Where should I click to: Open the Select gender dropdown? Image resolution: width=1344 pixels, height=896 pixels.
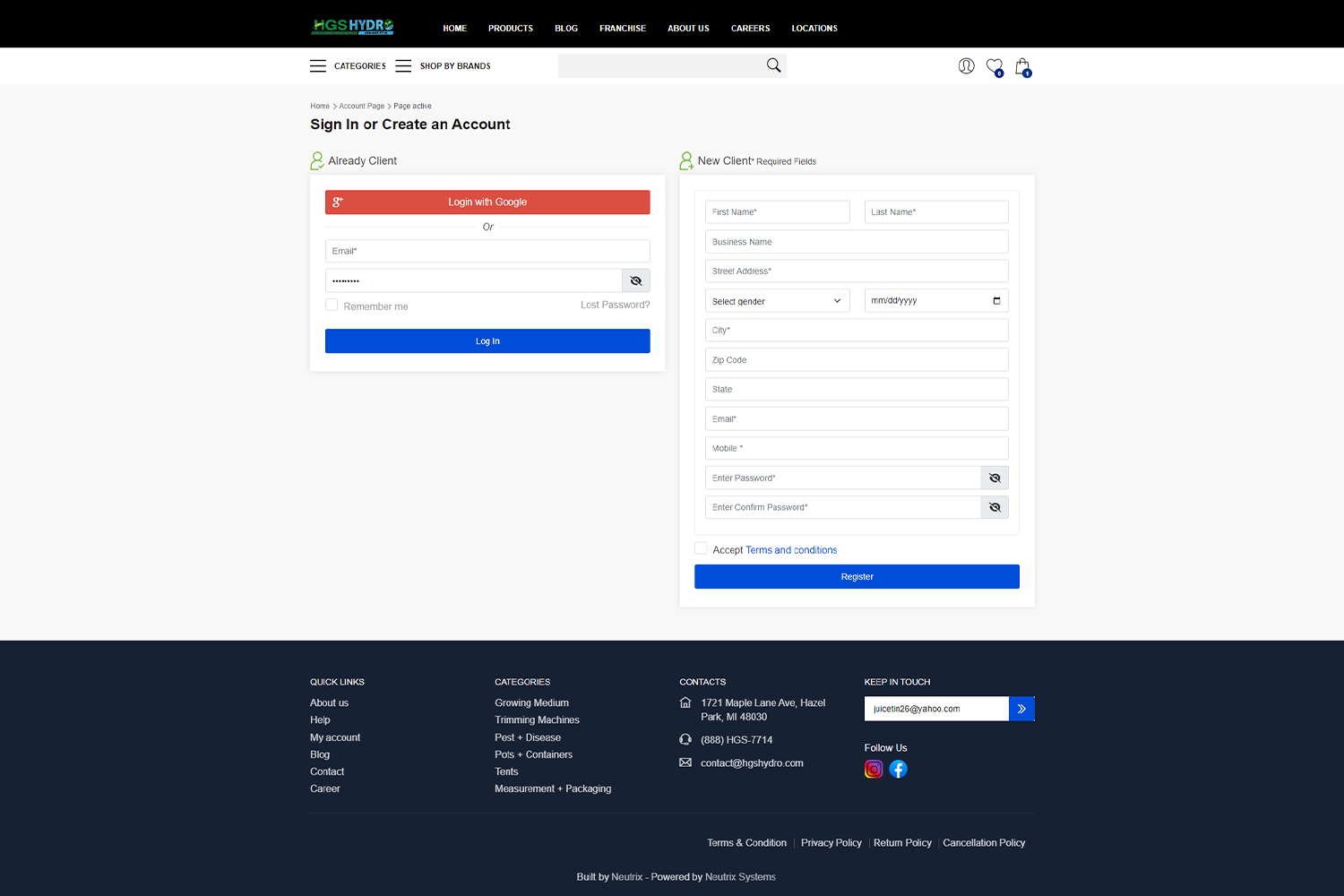[777, 301]
